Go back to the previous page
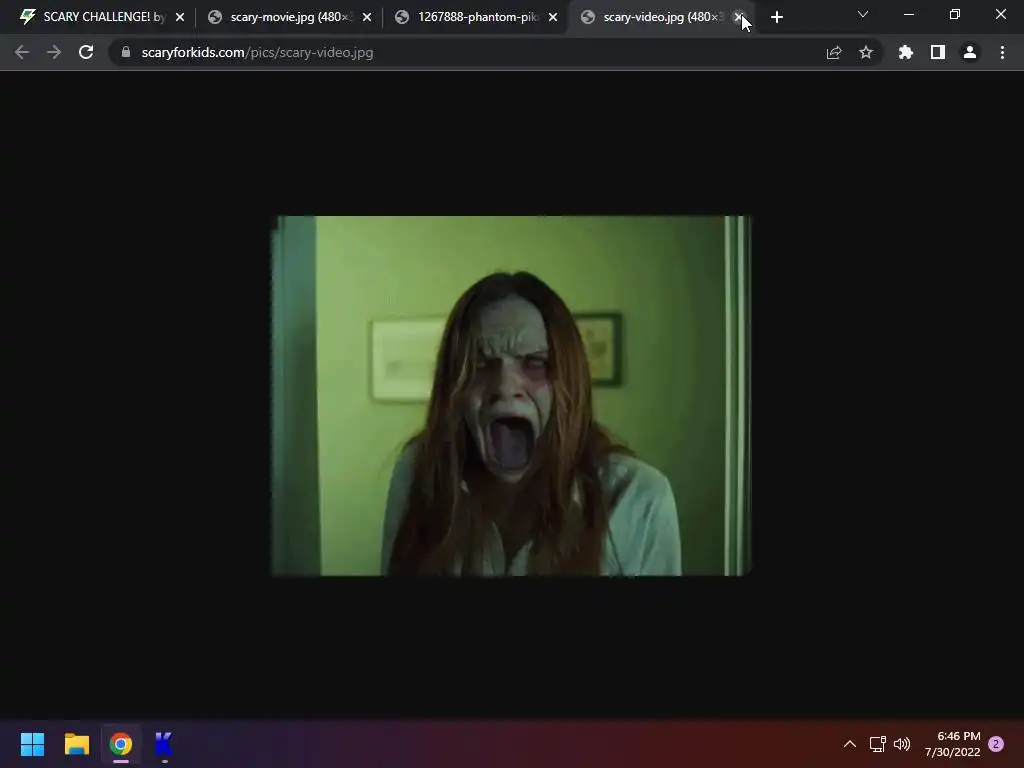Viewport: 1024px width, 768px height. [22, 52]
